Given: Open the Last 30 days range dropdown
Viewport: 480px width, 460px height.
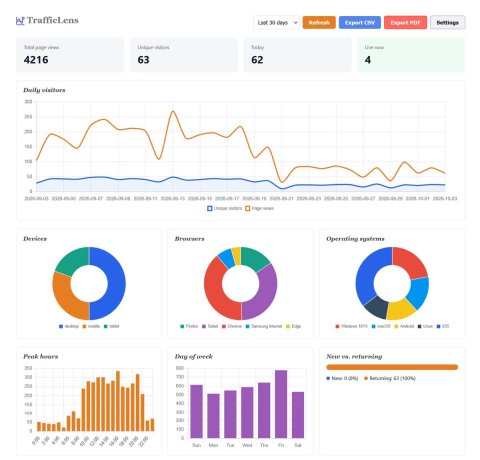Looking at the screenshot, I should (x=276, y=23).
